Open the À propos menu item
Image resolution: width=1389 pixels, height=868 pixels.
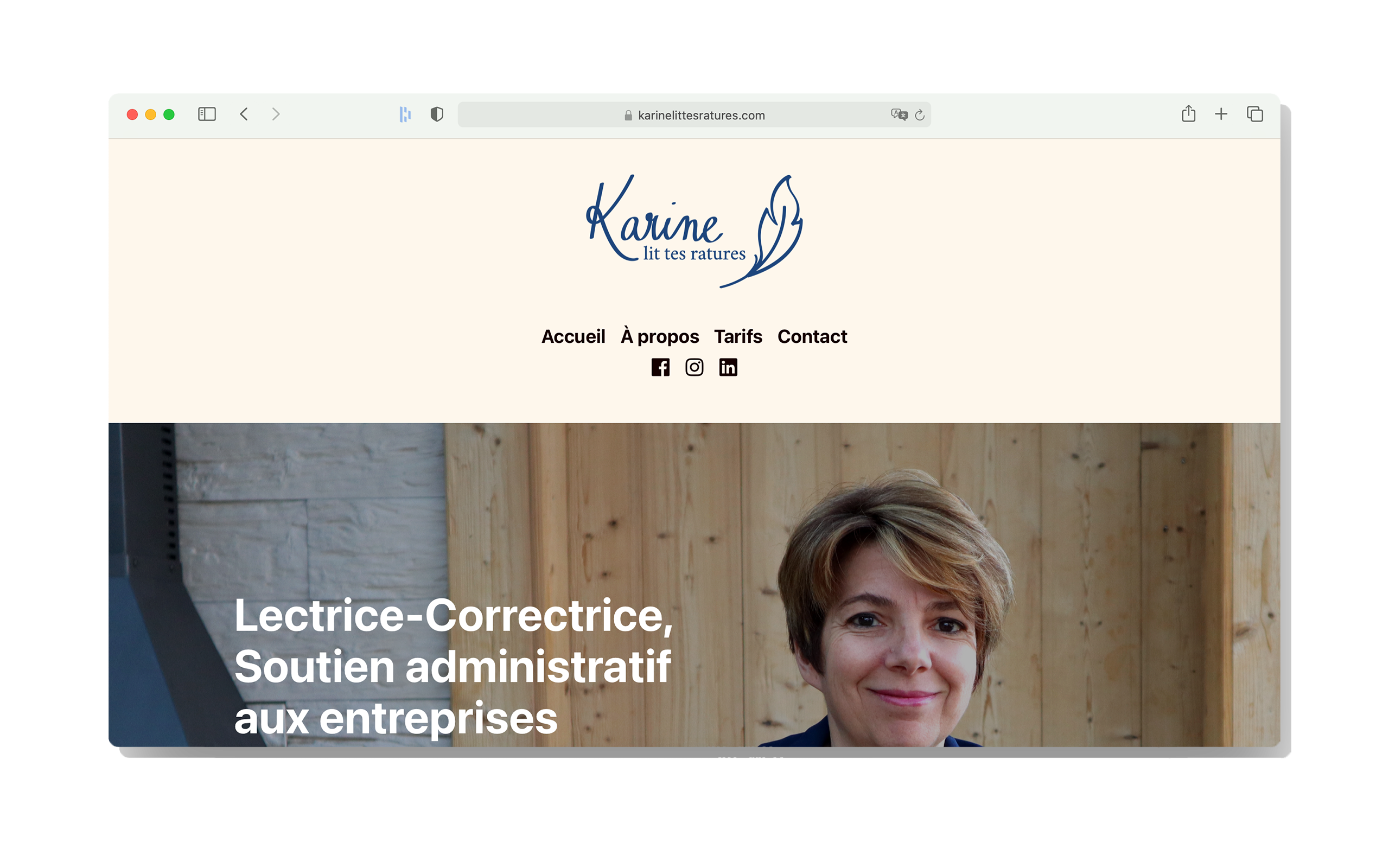[659, 336]
